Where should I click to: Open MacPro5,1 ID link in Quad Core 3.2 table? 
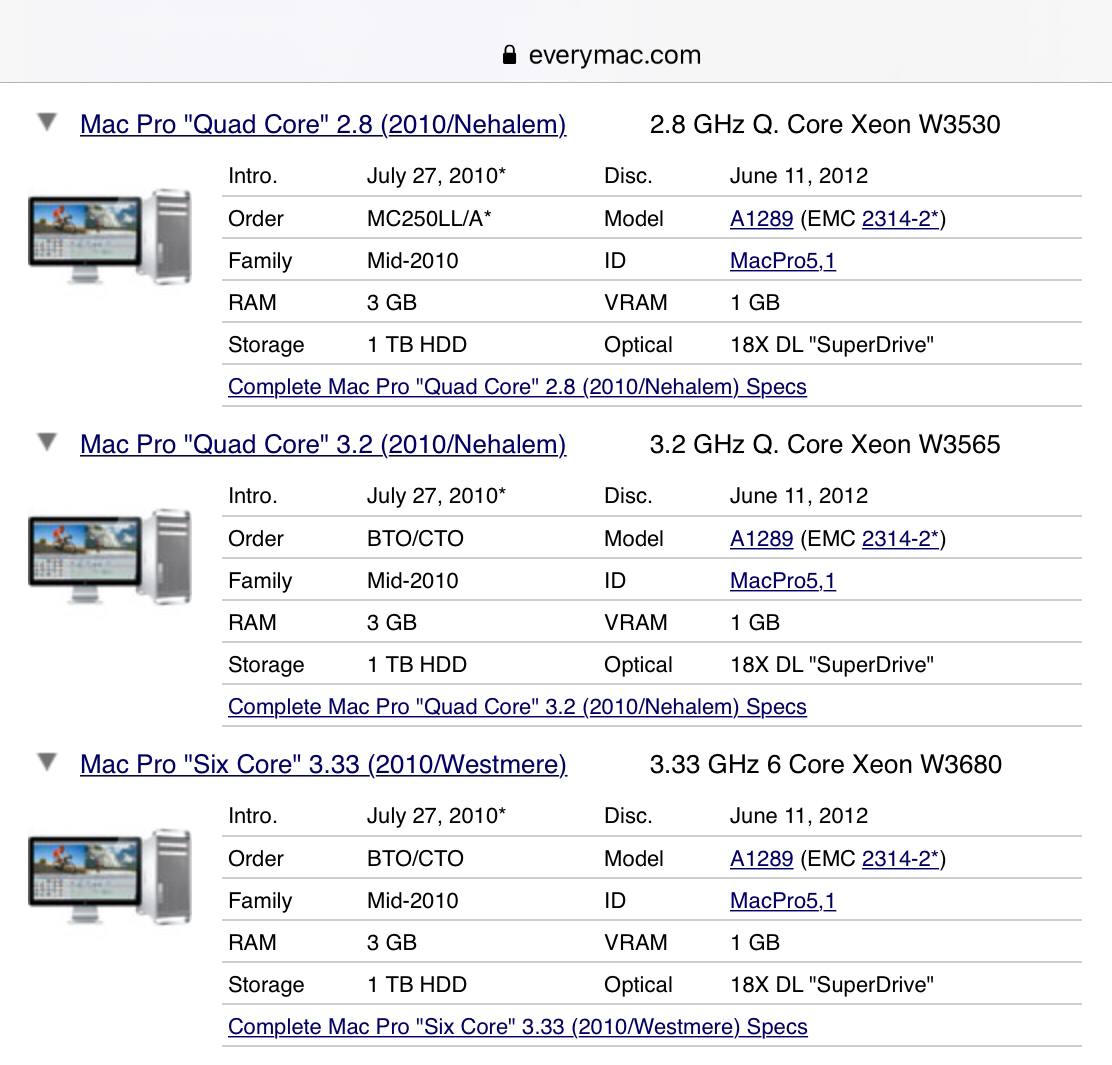coord(782,580)
